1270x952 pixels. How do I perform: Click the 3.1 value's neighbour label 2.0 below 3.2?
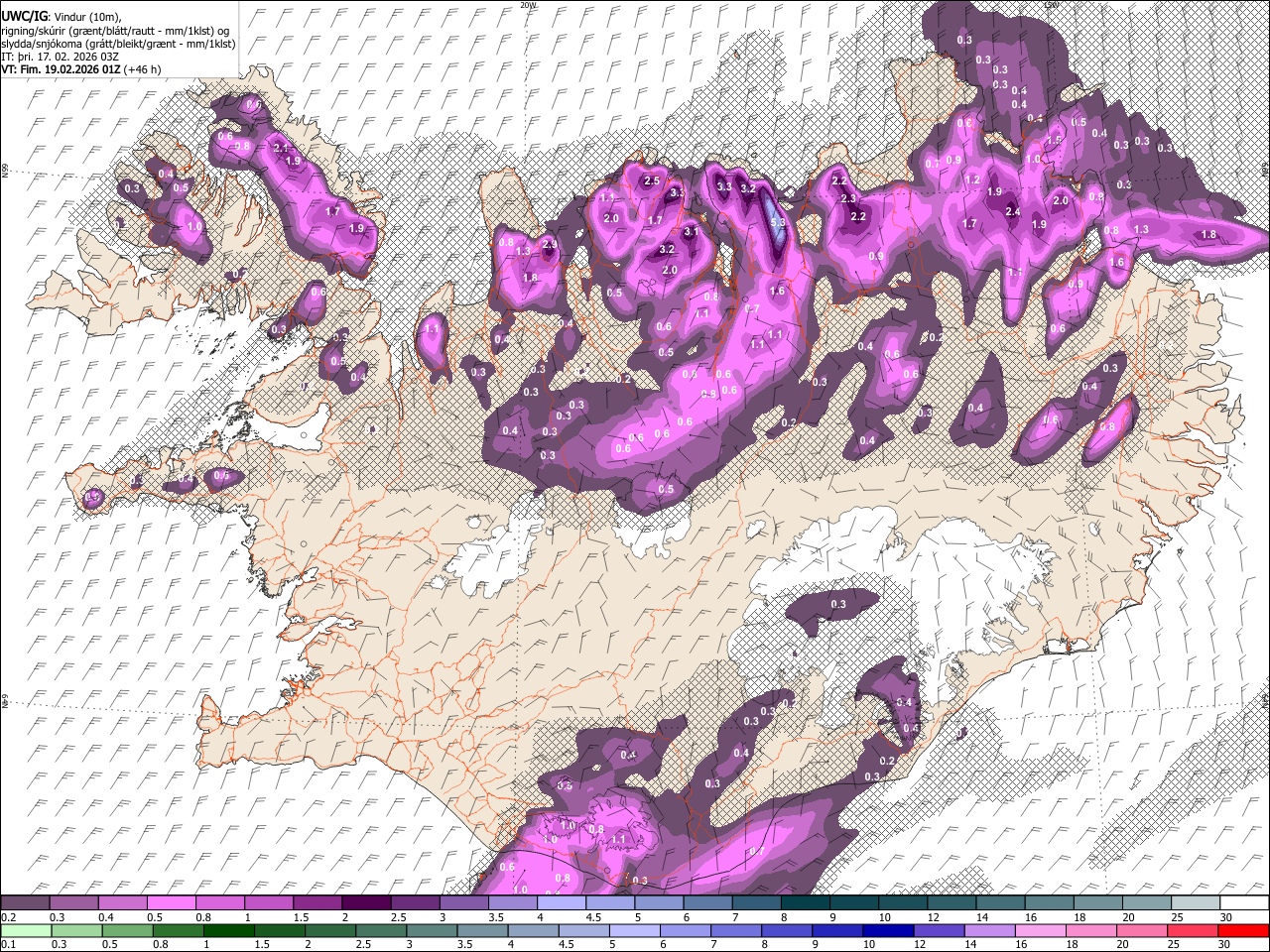(x=670, y=270)
